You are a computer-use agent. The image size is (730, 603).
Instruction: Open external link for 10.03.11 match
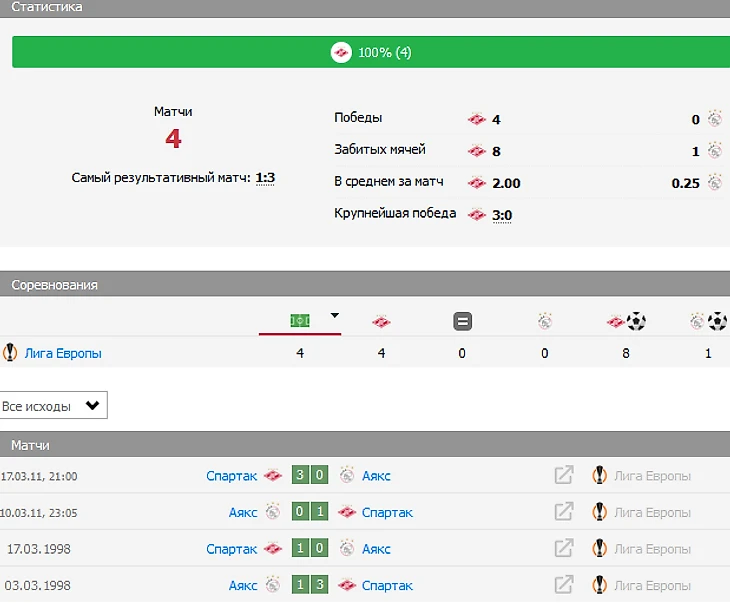(x=563, y=512)
